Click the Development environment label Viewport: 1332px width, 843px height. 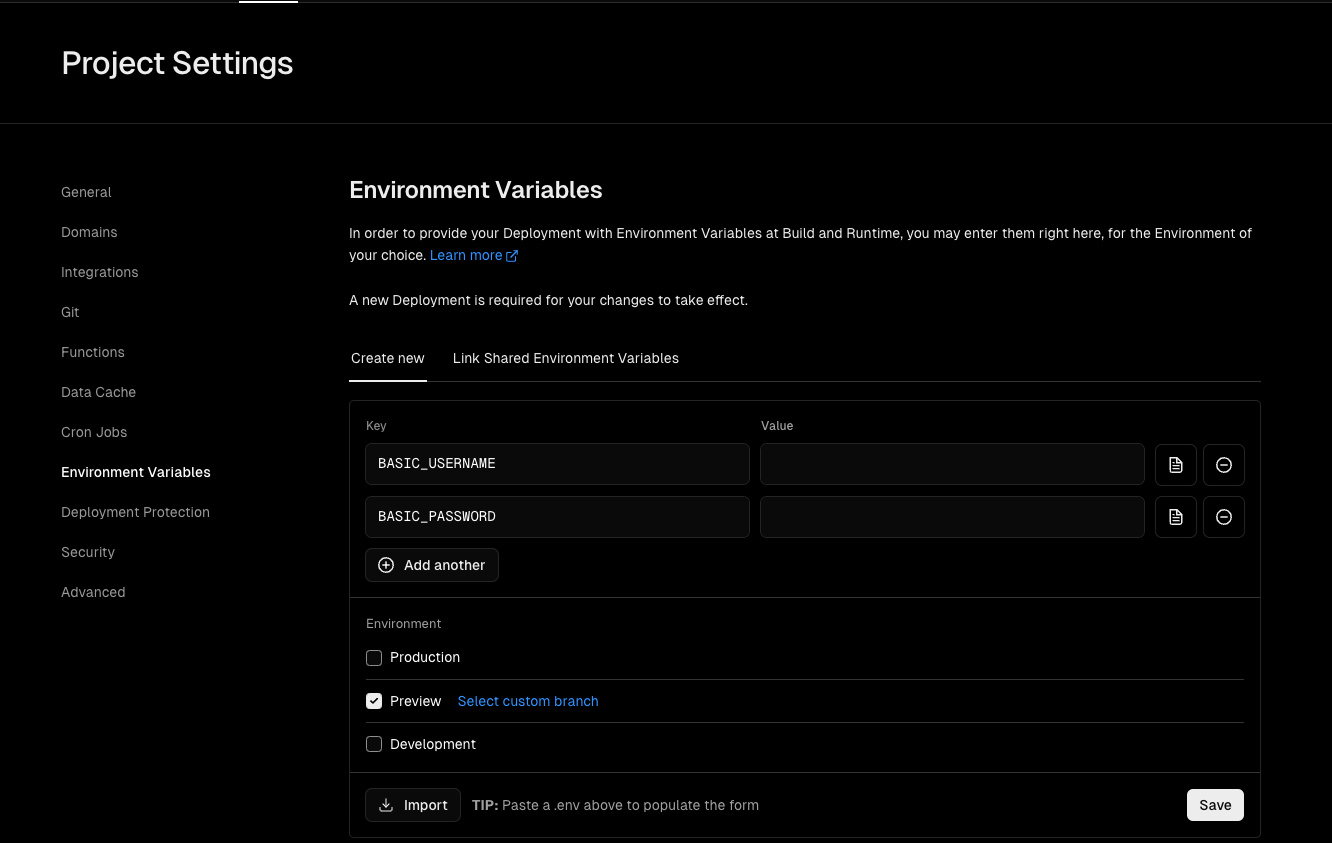pos(433,744)
